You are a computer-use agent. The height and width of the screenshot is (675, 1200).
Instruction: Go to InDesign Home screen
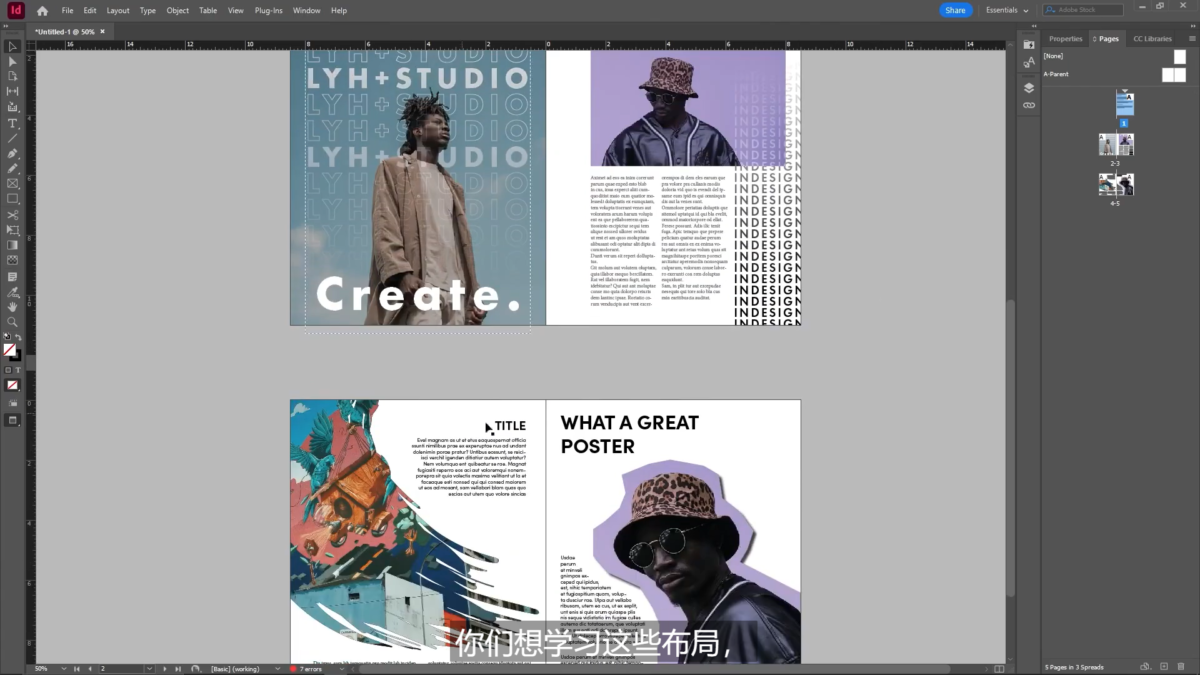click(x=42, y=10)
